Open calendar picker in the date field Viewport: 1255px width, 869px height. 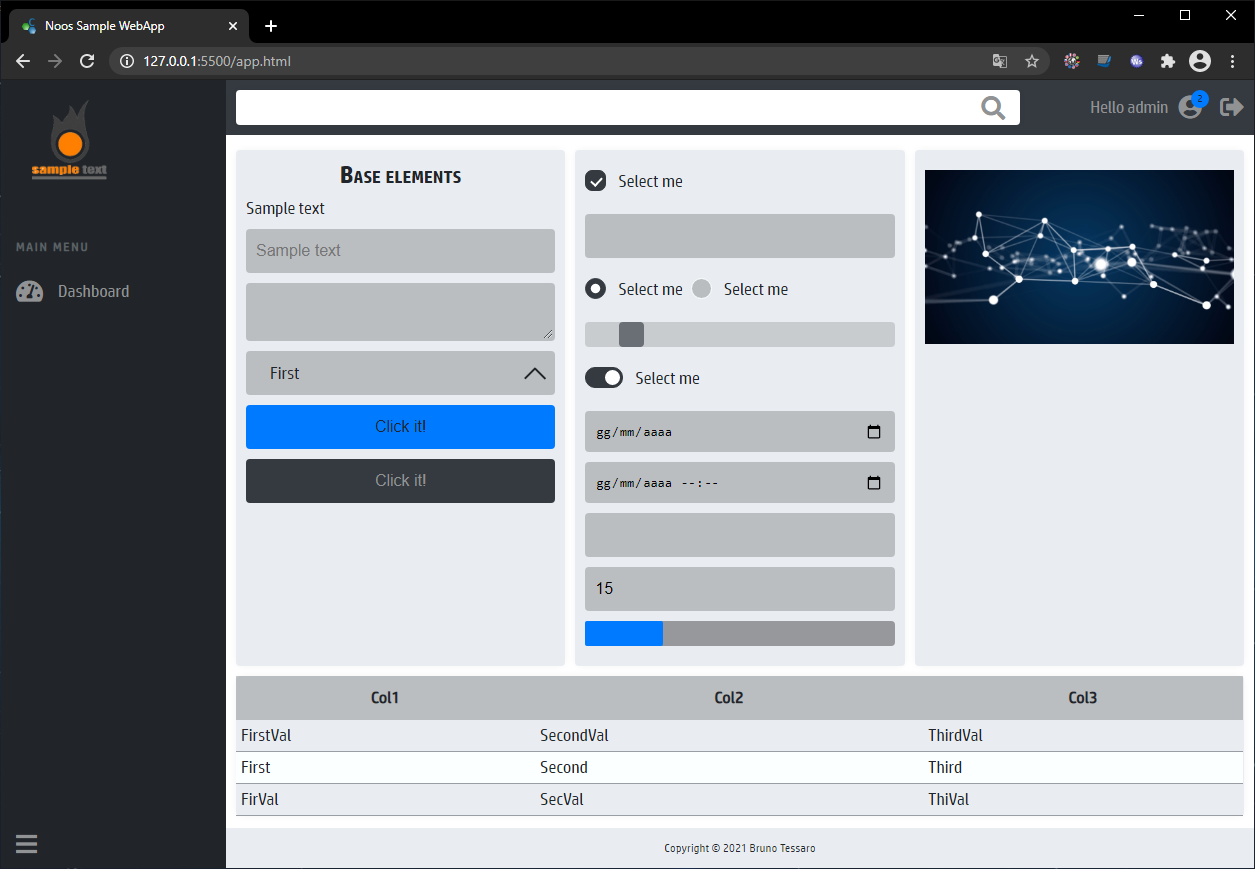click(x=873, y=432)
